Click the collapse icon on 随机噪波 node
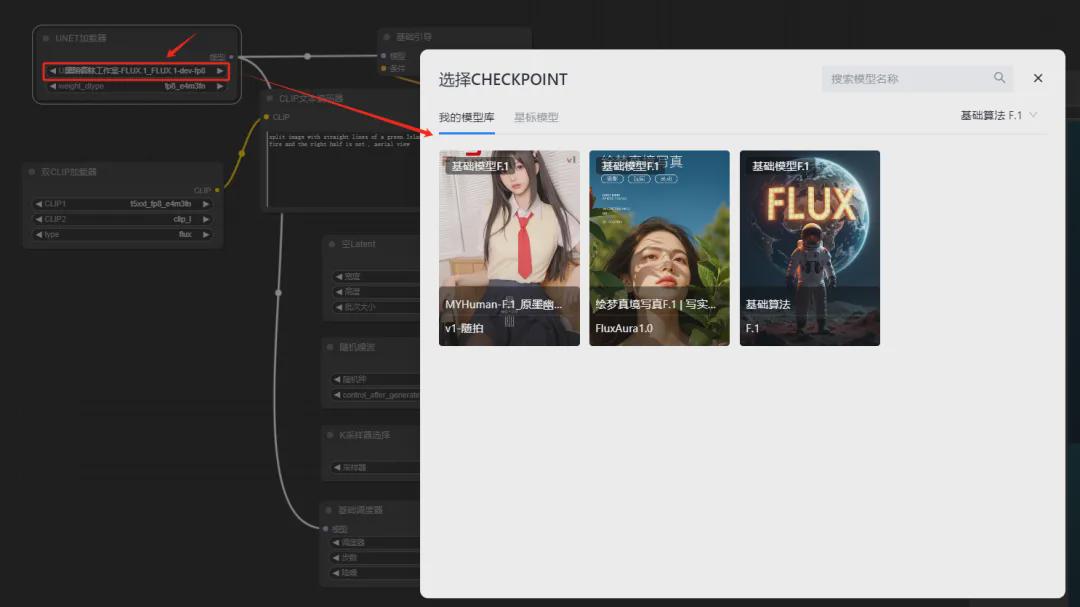Viewport: 1080px width, 607px height. 330,347
